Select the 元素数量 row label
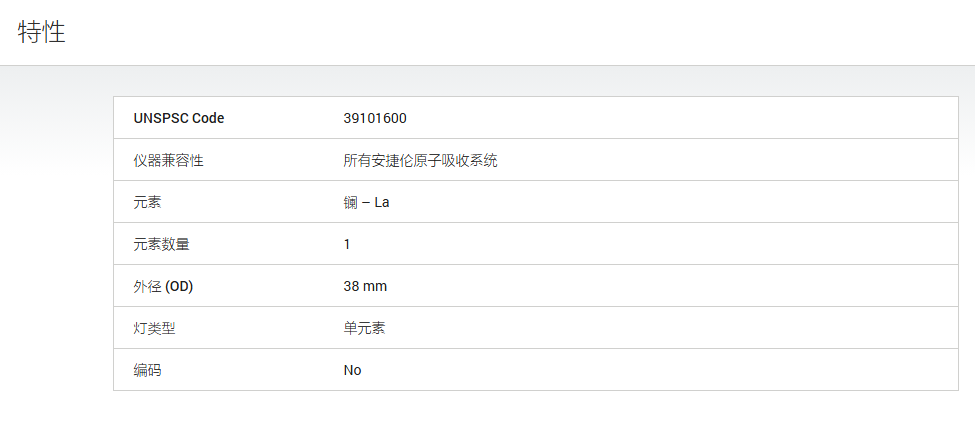The image size is (975, 448). [x=161, y=245]
